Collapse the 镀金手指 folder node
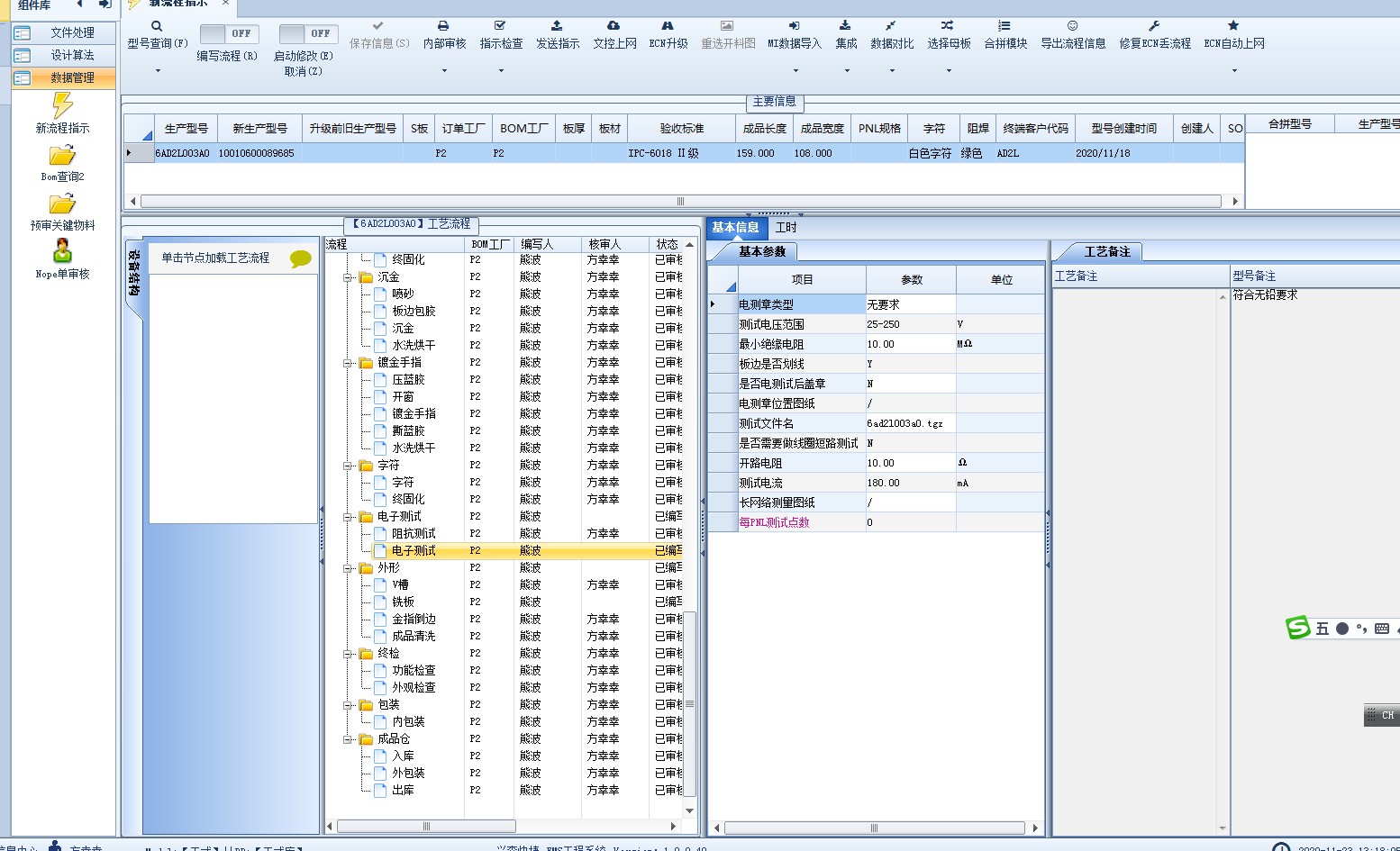1400x851 pixels. [348, 363]
